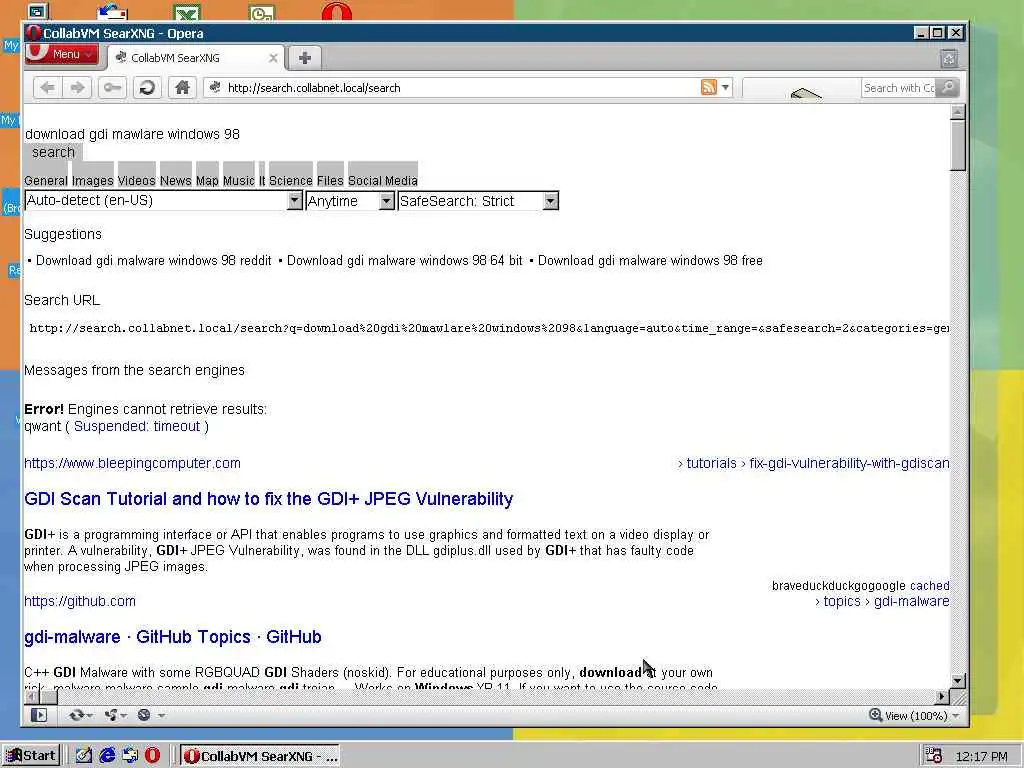Open the View (100%) zoom dropdown

click(922, 716)
